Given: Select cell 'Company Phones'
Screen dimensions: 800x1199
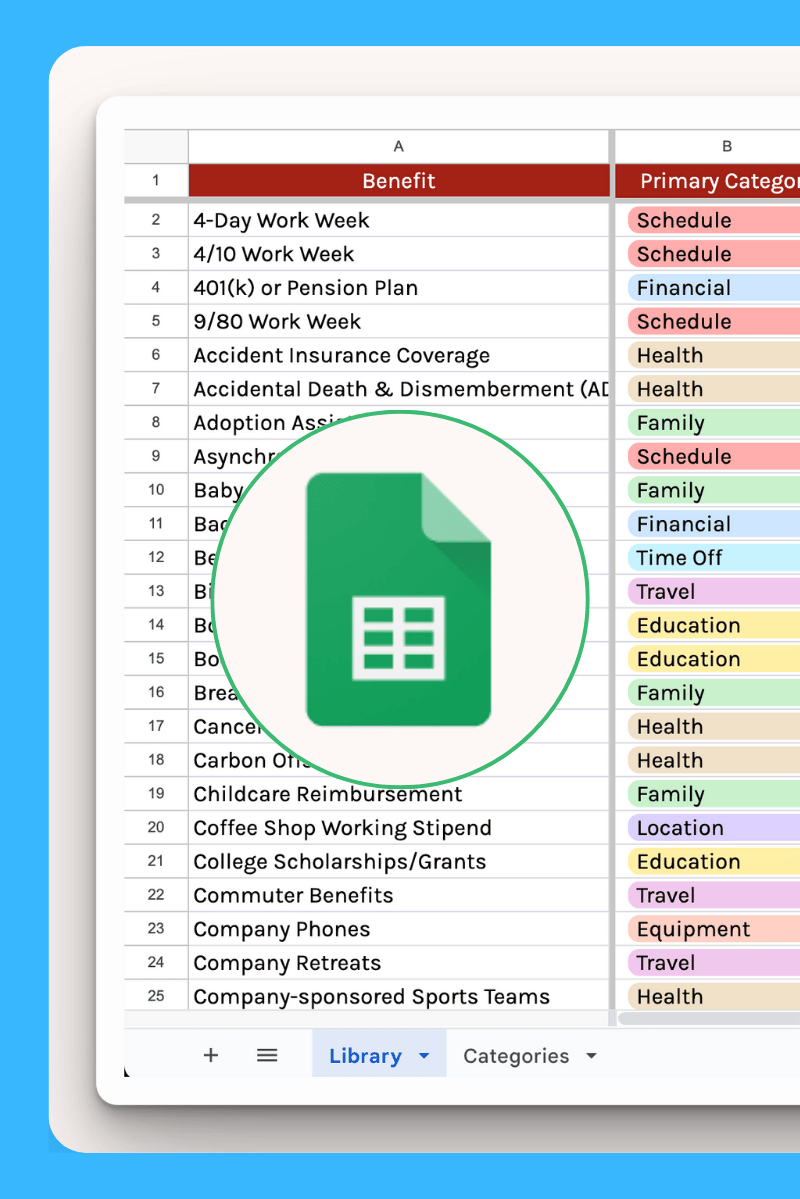Looking at the screenshot, I should point(398,928).
